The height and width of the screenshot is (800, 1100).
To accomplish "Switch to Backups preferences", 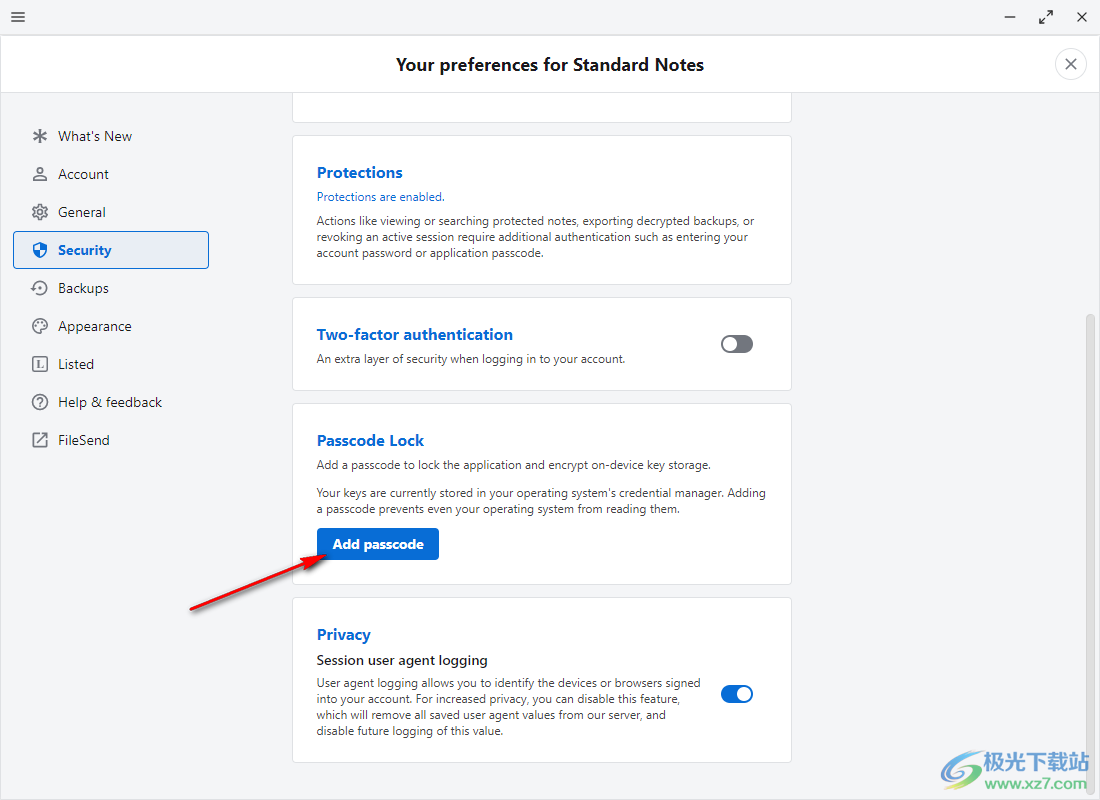I will click(111, 288).
